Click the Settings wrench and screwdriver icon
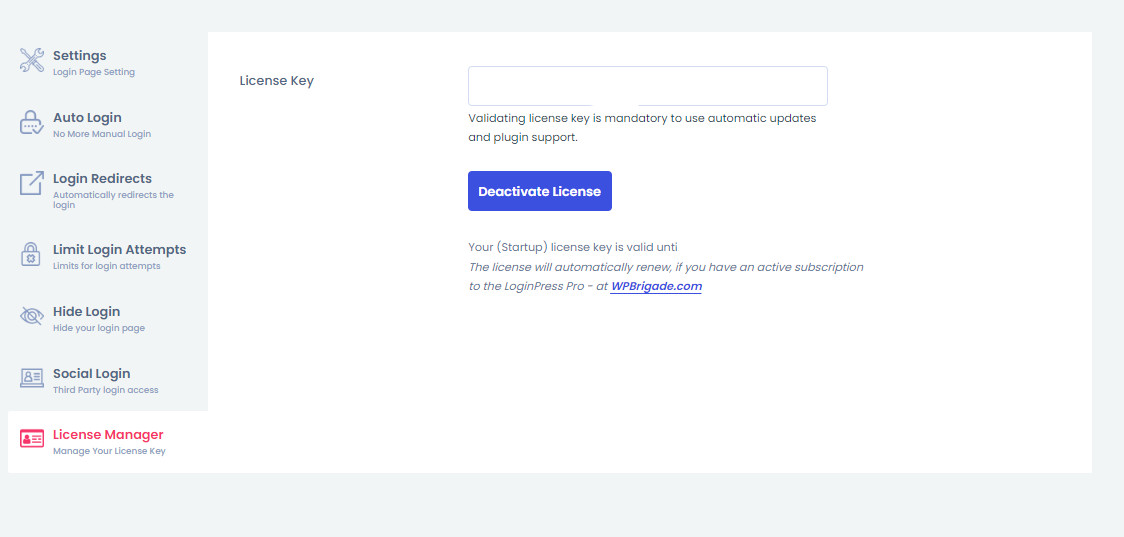 click(x=32, y=60)
